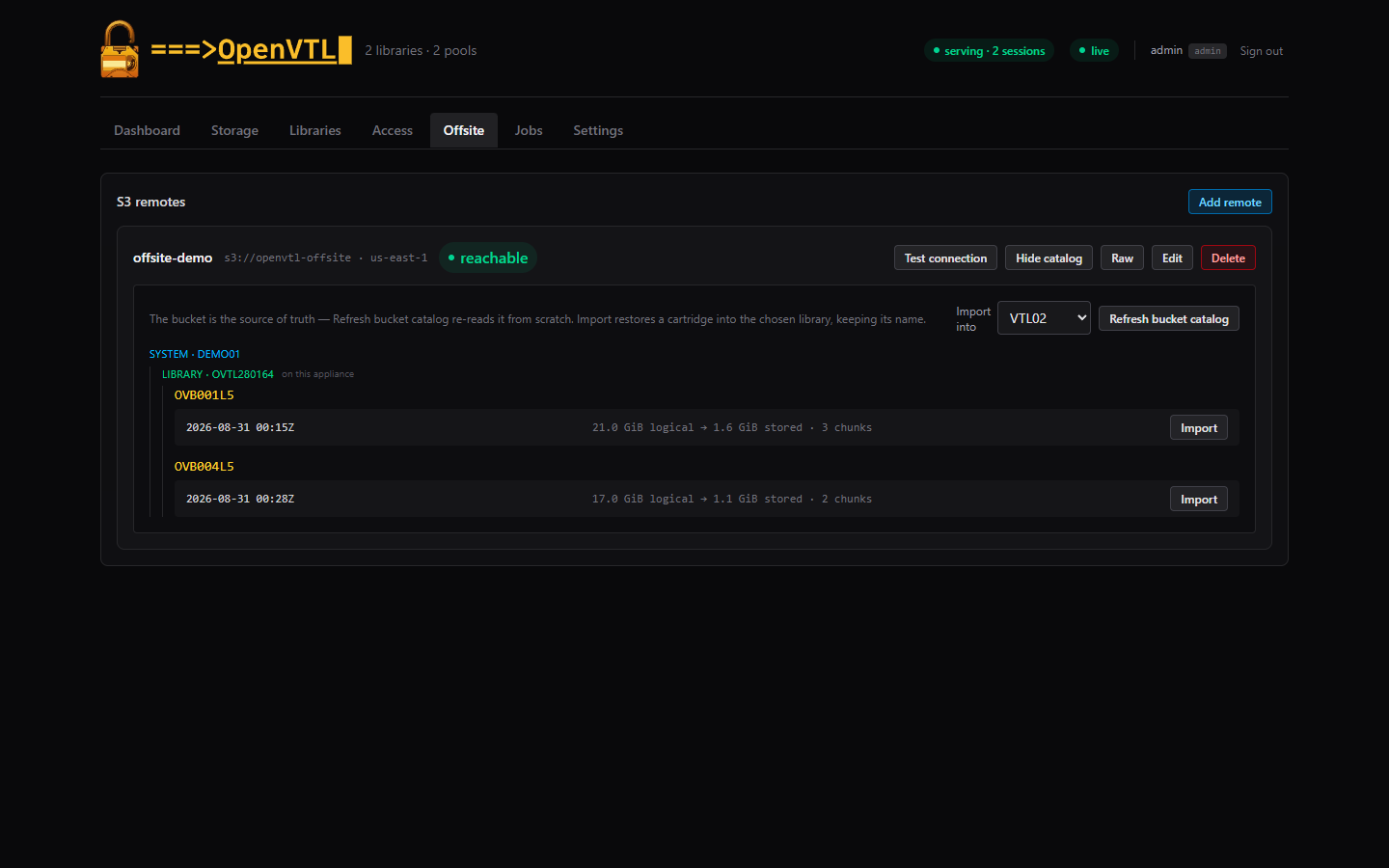The image size is (1389, 868).
Task: Click Refresh bucket catalog
Action: tap(1169, 318)
